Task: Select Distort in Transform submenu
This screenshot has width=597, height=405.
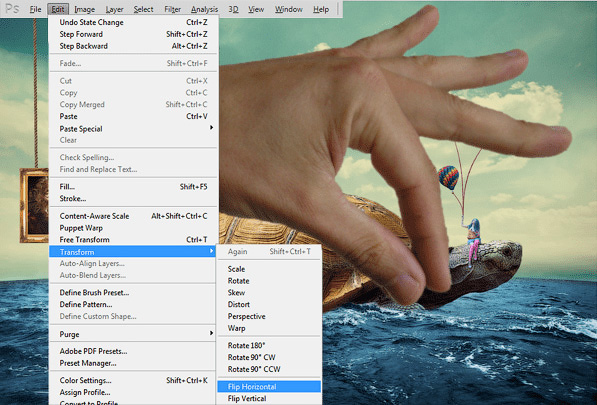Action: [269, 304]
